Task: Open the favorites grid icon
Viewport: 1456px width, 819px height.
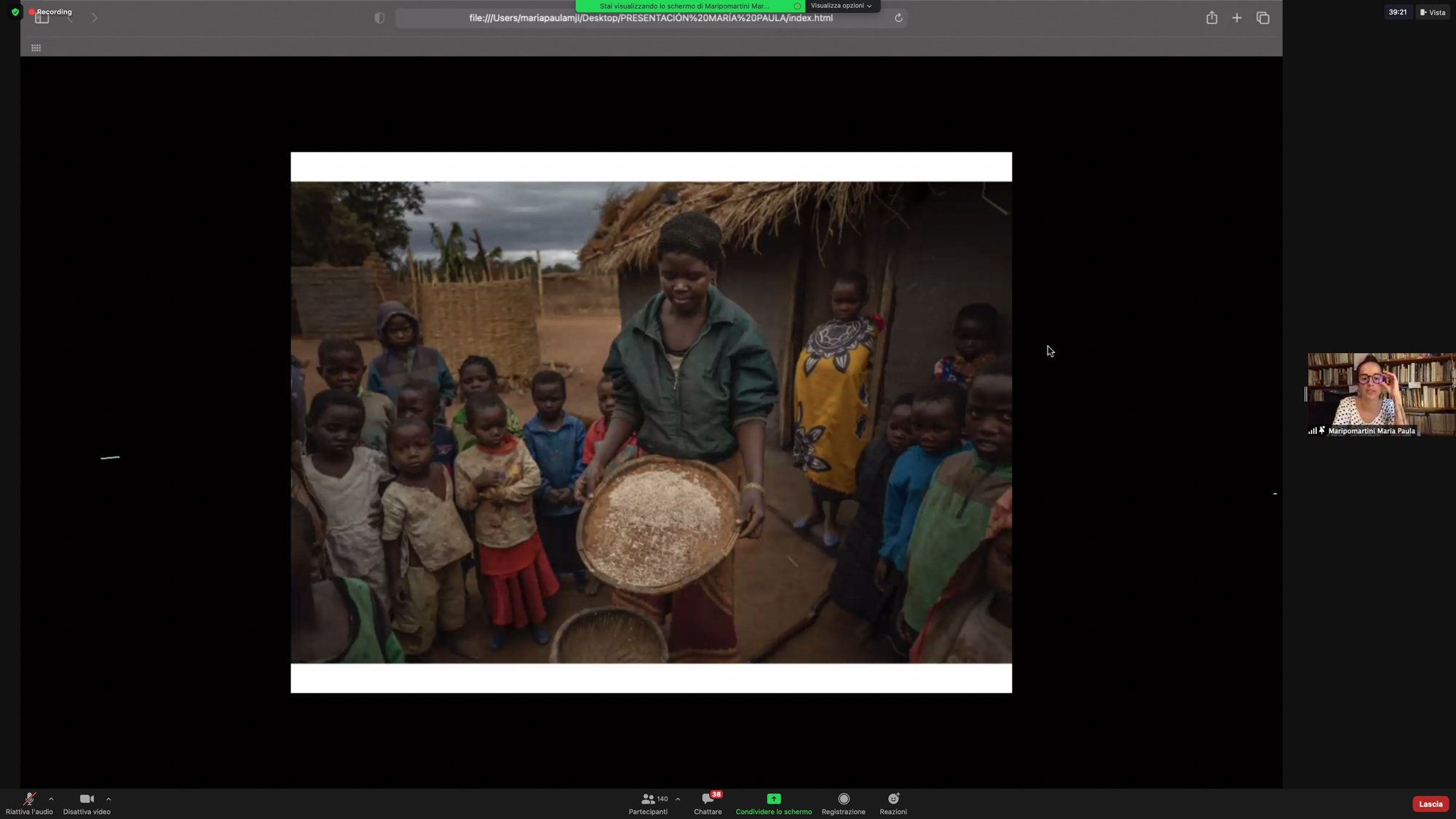Action: click(x=36, y=48)
